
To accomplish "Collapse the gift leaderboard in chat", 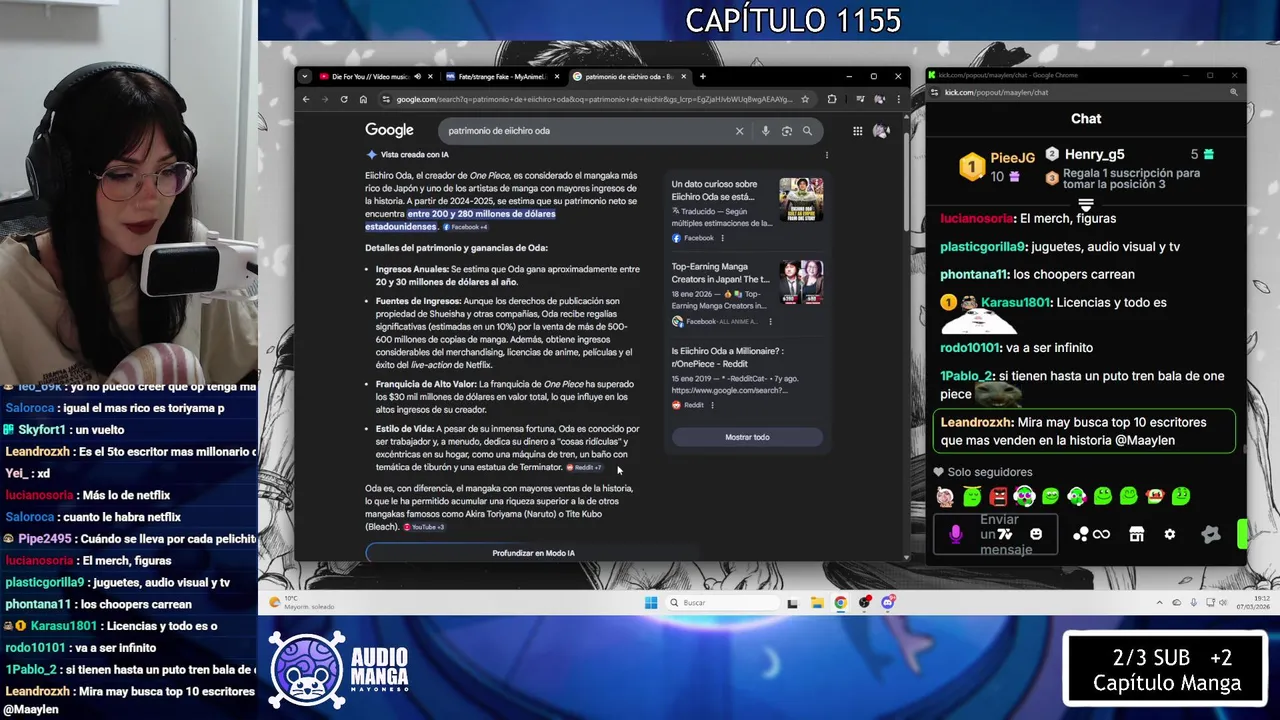I will [x=1086, y=205].
